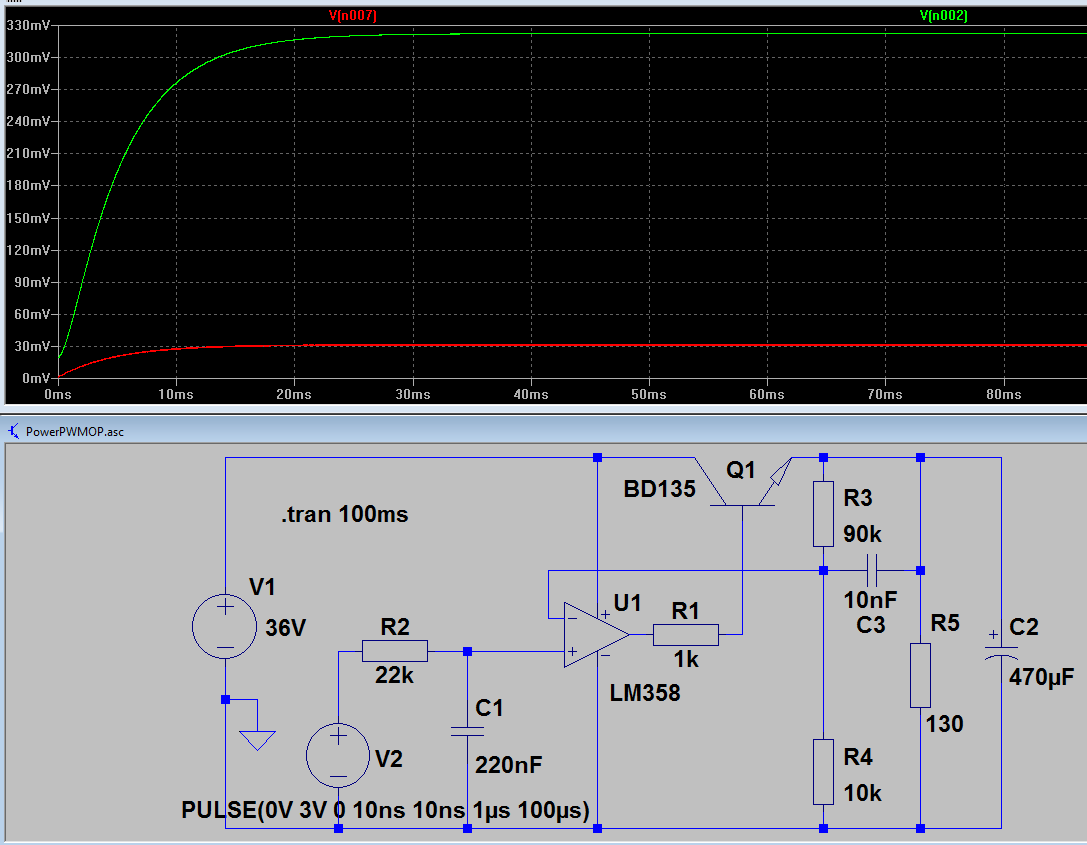Click the schematic window transistor icon
Viewport: 1087px width, 845px height.
(x=14, y=431)
